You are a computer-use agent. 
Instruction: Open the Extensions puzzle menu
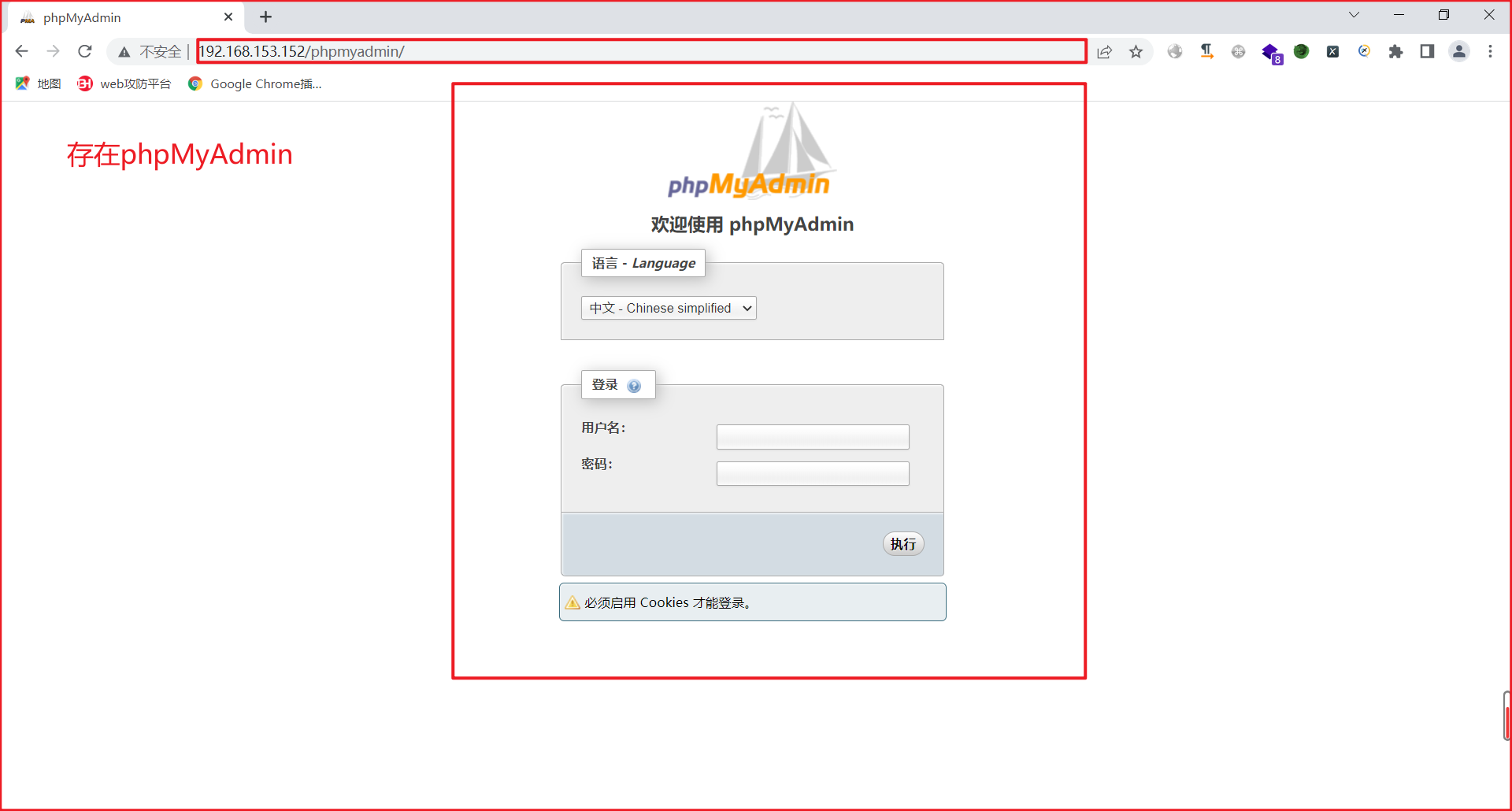[x=1395, y=51]
